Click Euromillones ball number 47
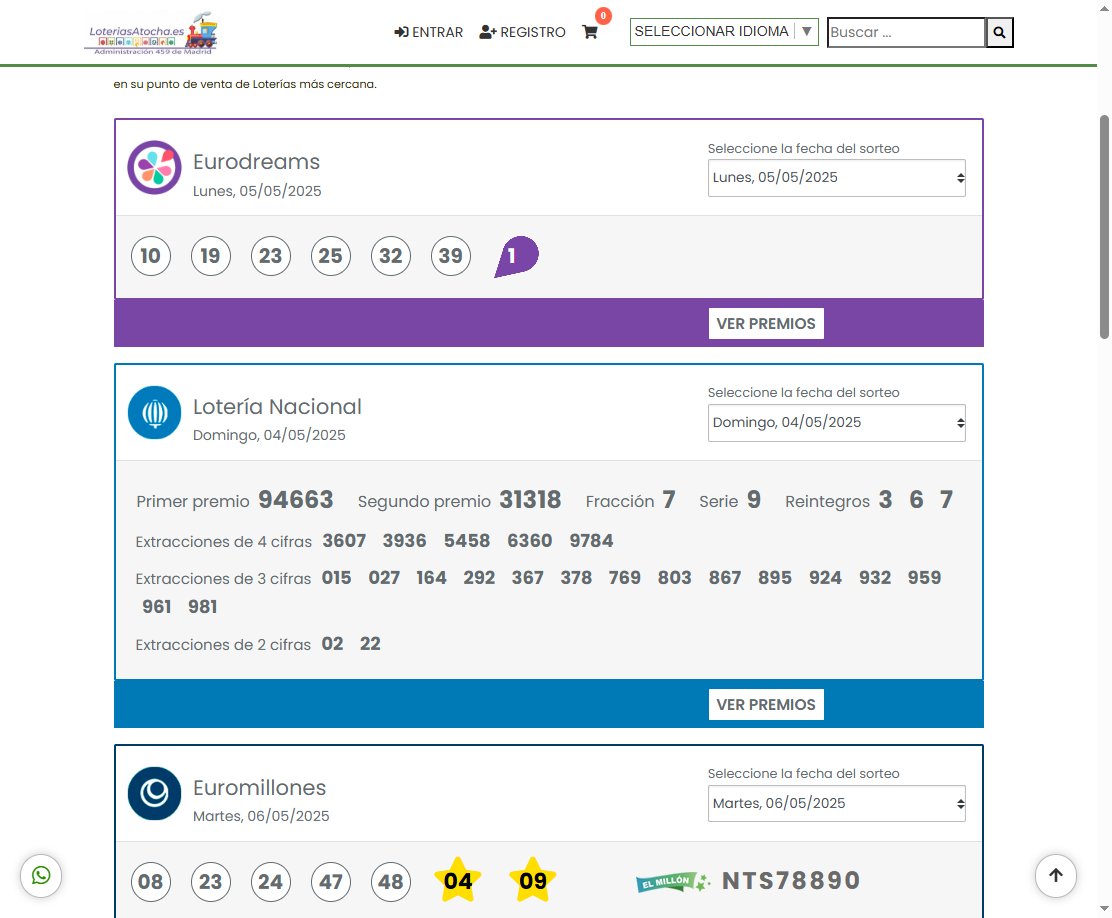The image size is (1112, 918). pos(330,882)
